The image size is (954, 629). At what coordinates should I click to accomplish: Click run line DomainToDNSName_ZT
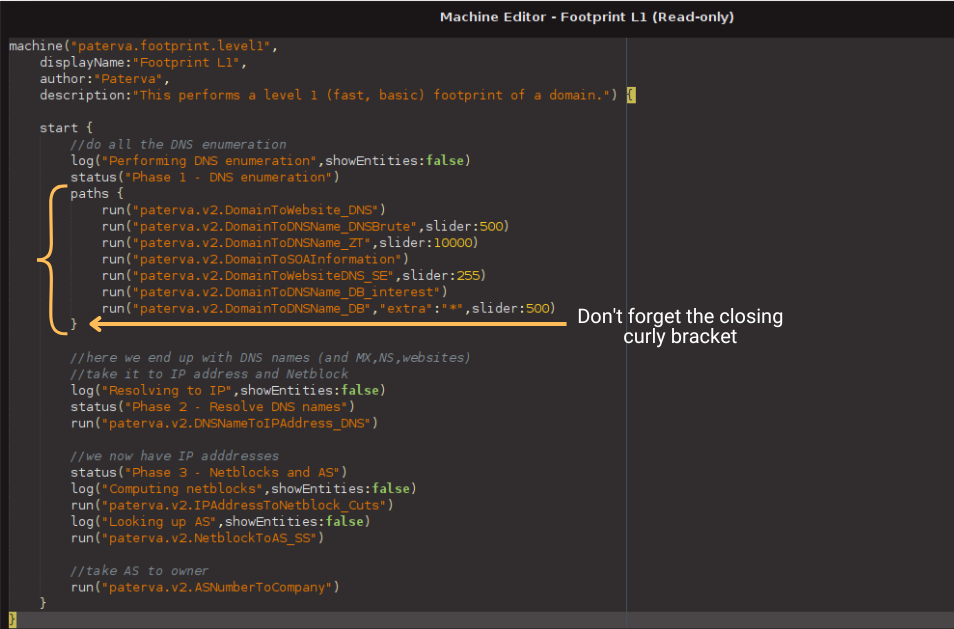pyautogui.click(x=290, y=243)
